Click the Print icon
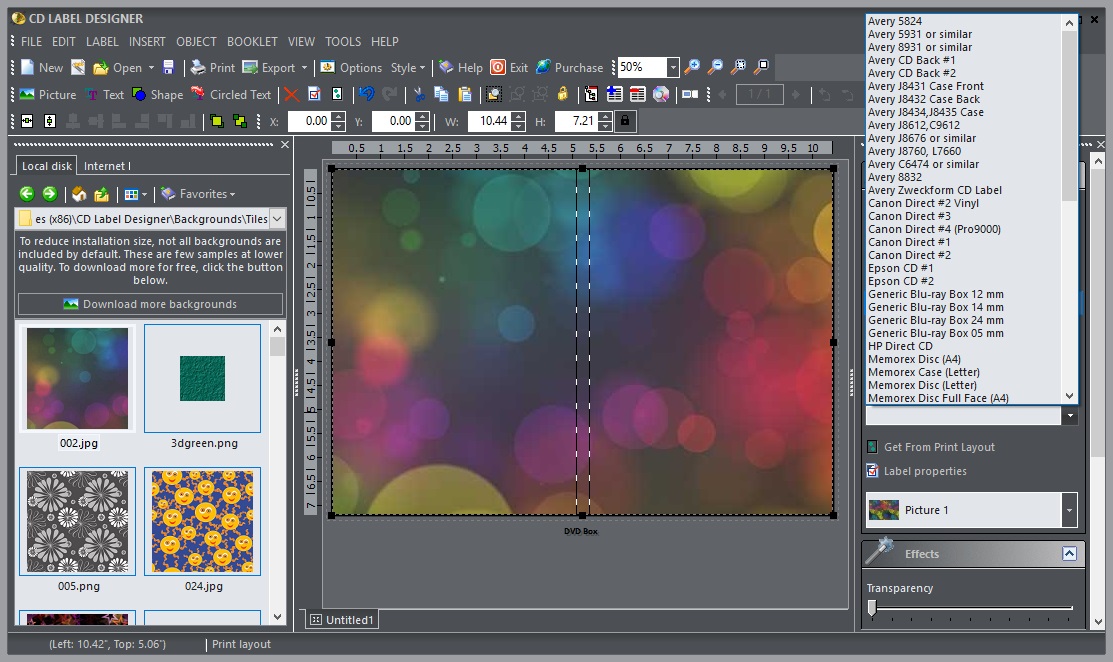Viewport: 1113px width, 662px height. point(210,67)
